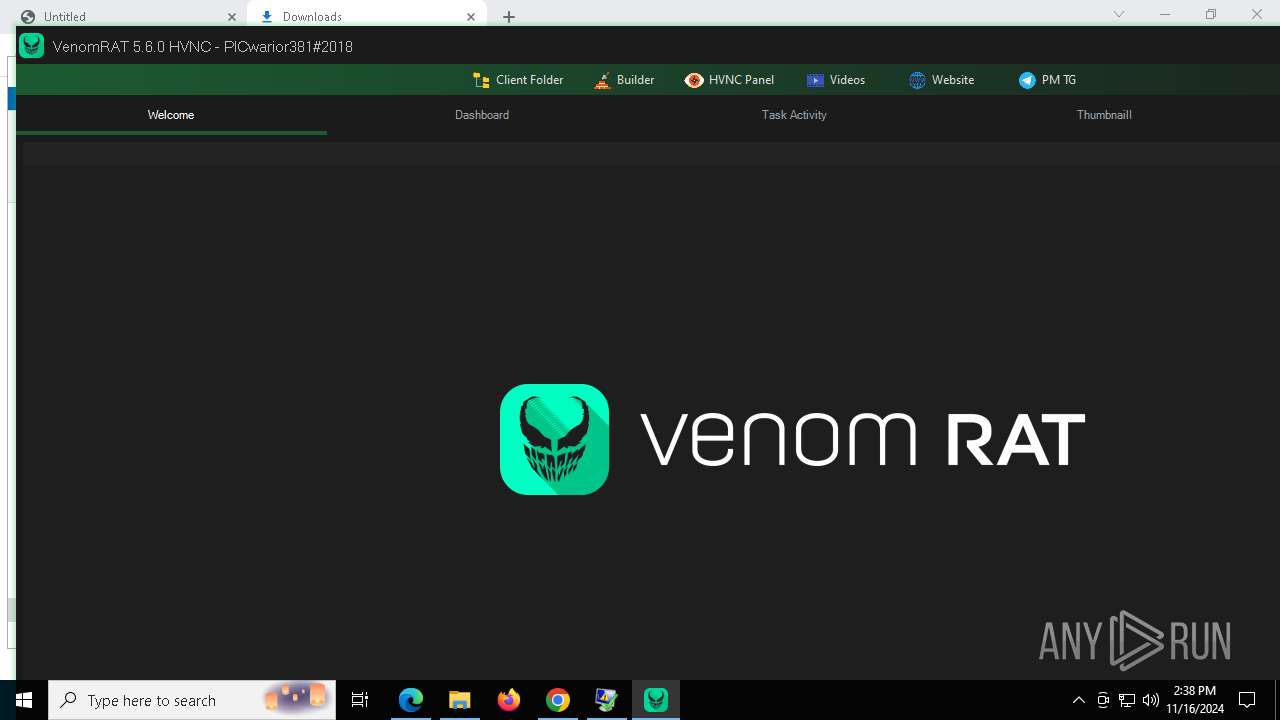Click VenomRAT icon in the taskbar
The image size is (1280, 720).
[x=655, y=700]
